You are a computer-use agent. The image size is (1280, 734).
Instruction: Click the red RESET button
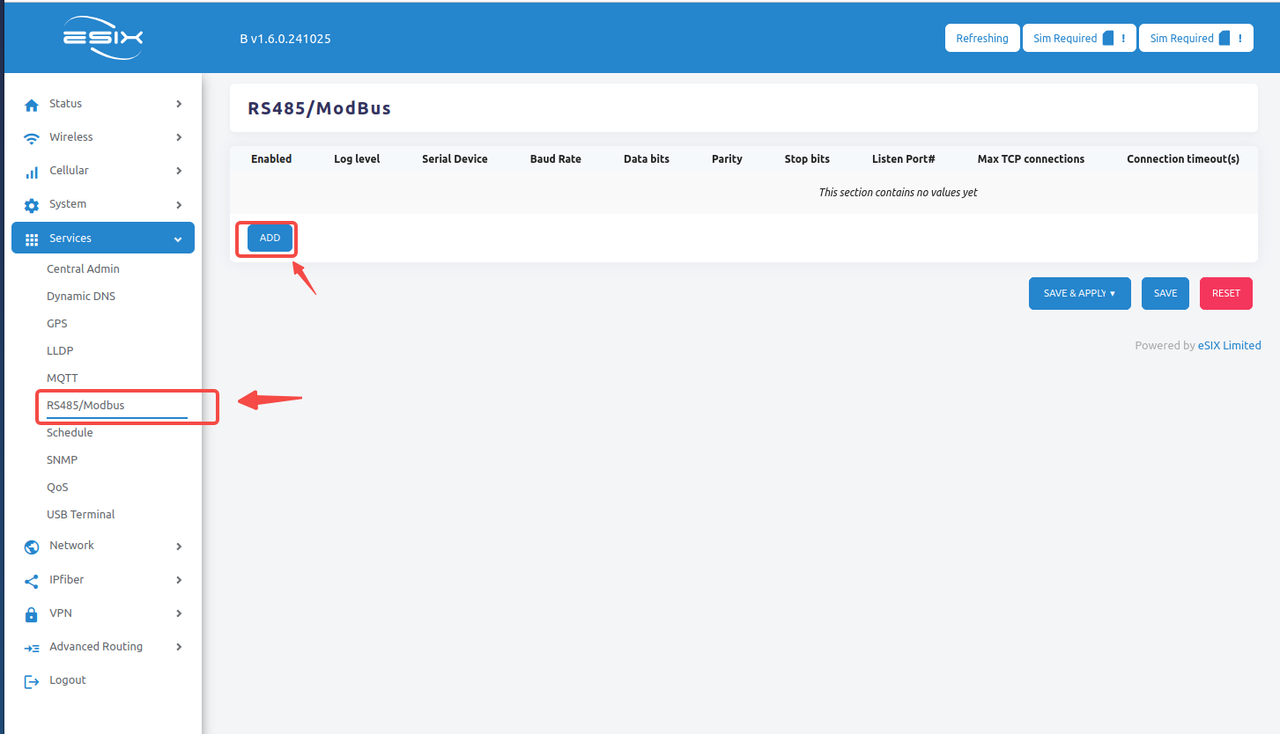click(1225, 293)
